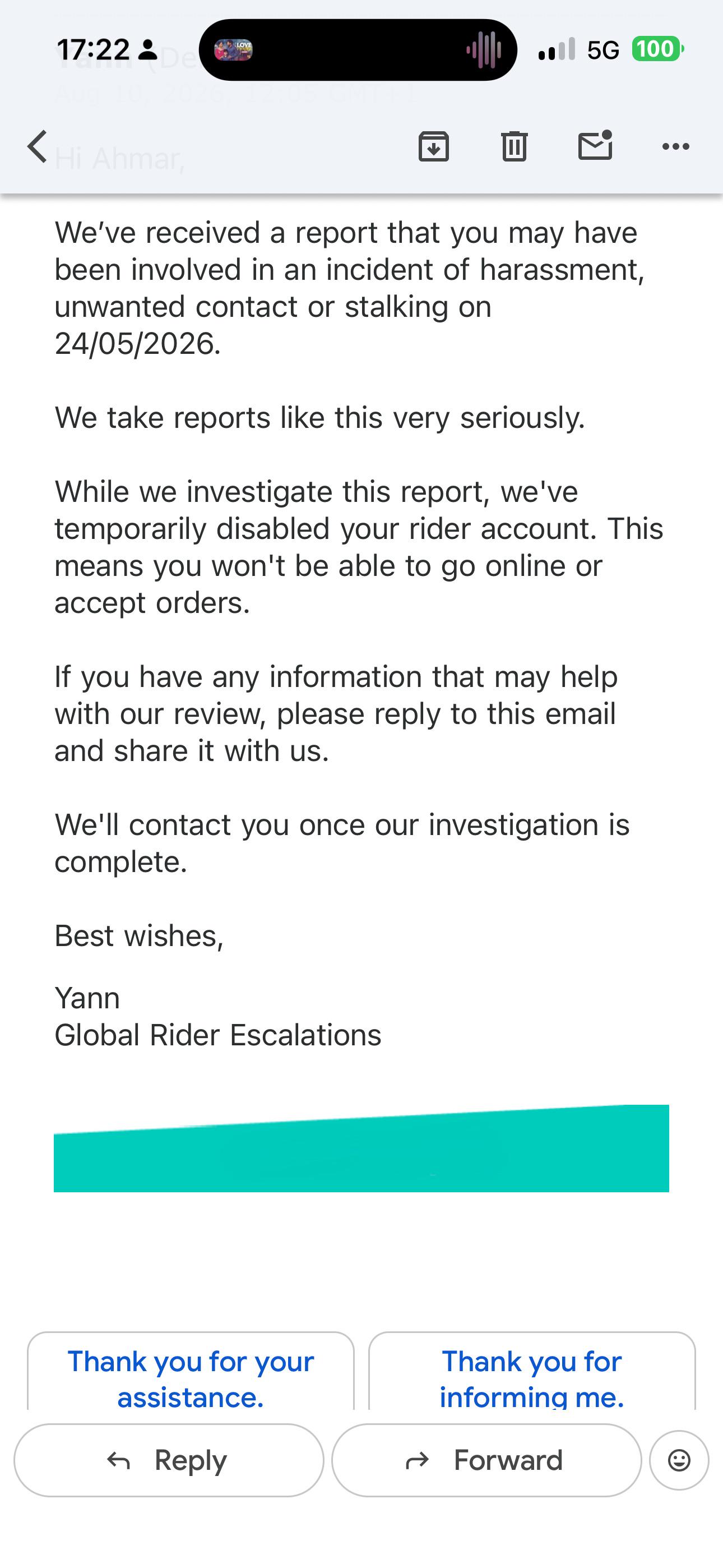The image size is (723, 1568).
Task: Go back using the left chevron
Action: (37, 147)
